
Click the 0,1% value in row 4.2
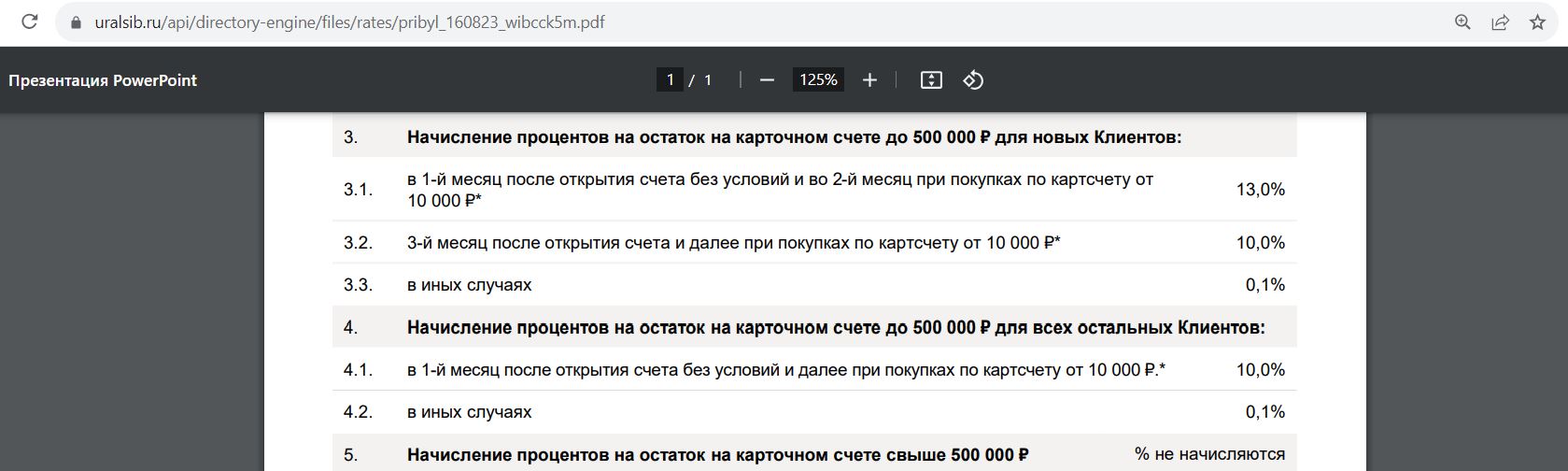click(1265, 412)
